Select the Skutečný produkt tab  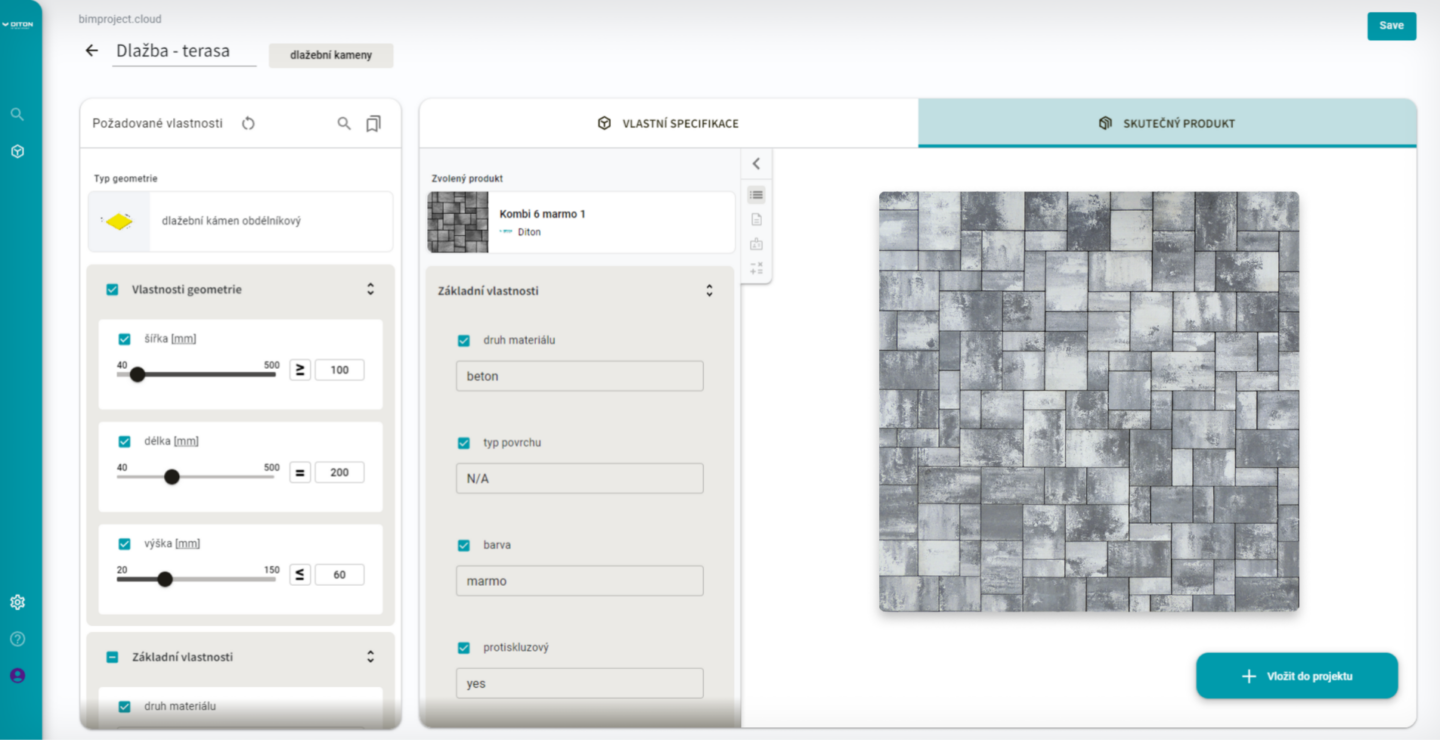(x=1166, y=124)
